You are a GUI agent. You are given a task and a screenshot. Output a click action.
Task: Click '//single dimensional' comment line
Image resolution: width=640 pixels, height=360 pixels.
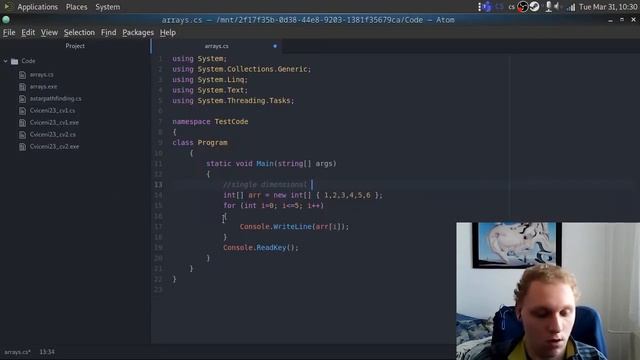coord(264,185)
